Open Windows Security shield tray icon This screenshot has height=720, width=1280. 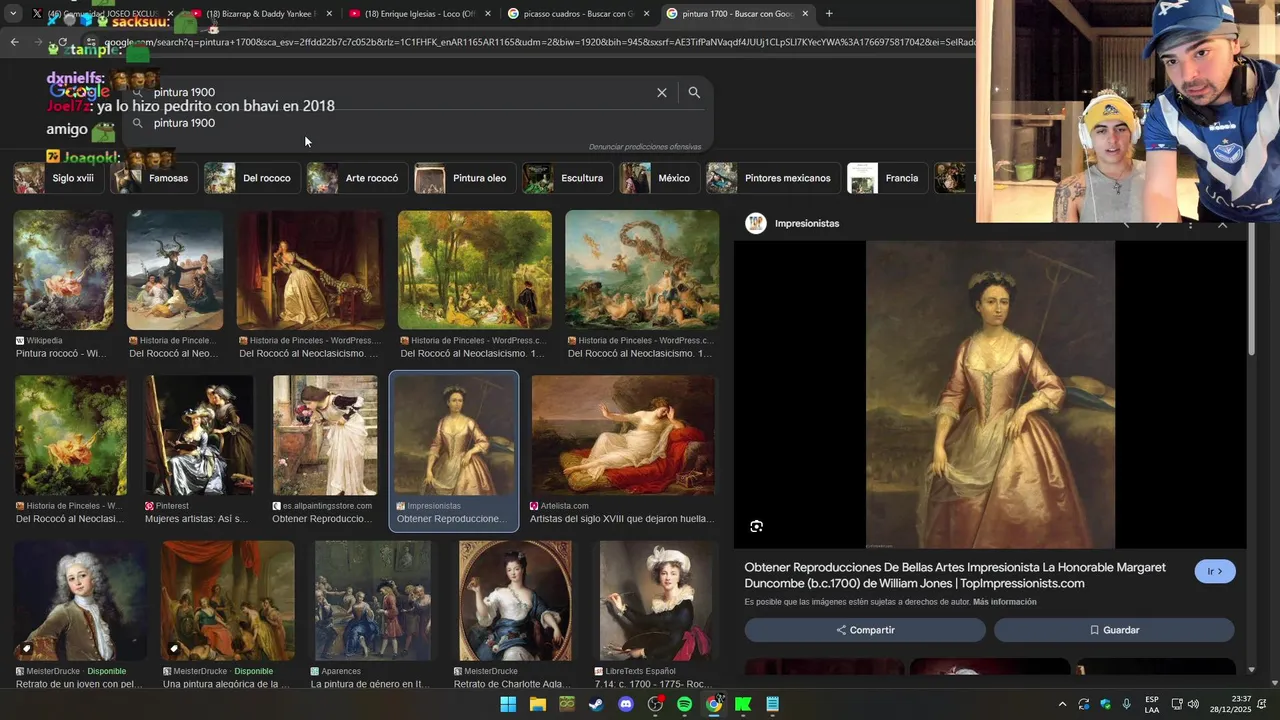[1105, 704]
